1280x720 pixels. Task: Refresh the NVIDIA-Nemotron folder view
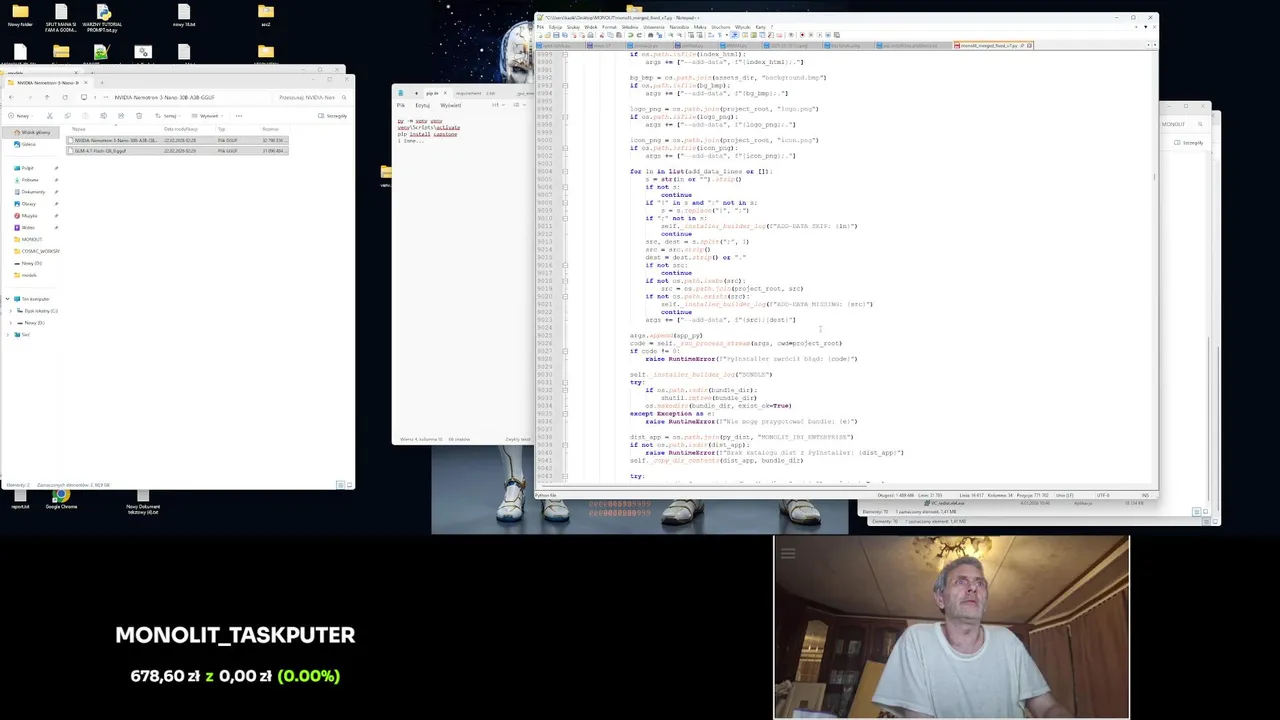point(65,97)
